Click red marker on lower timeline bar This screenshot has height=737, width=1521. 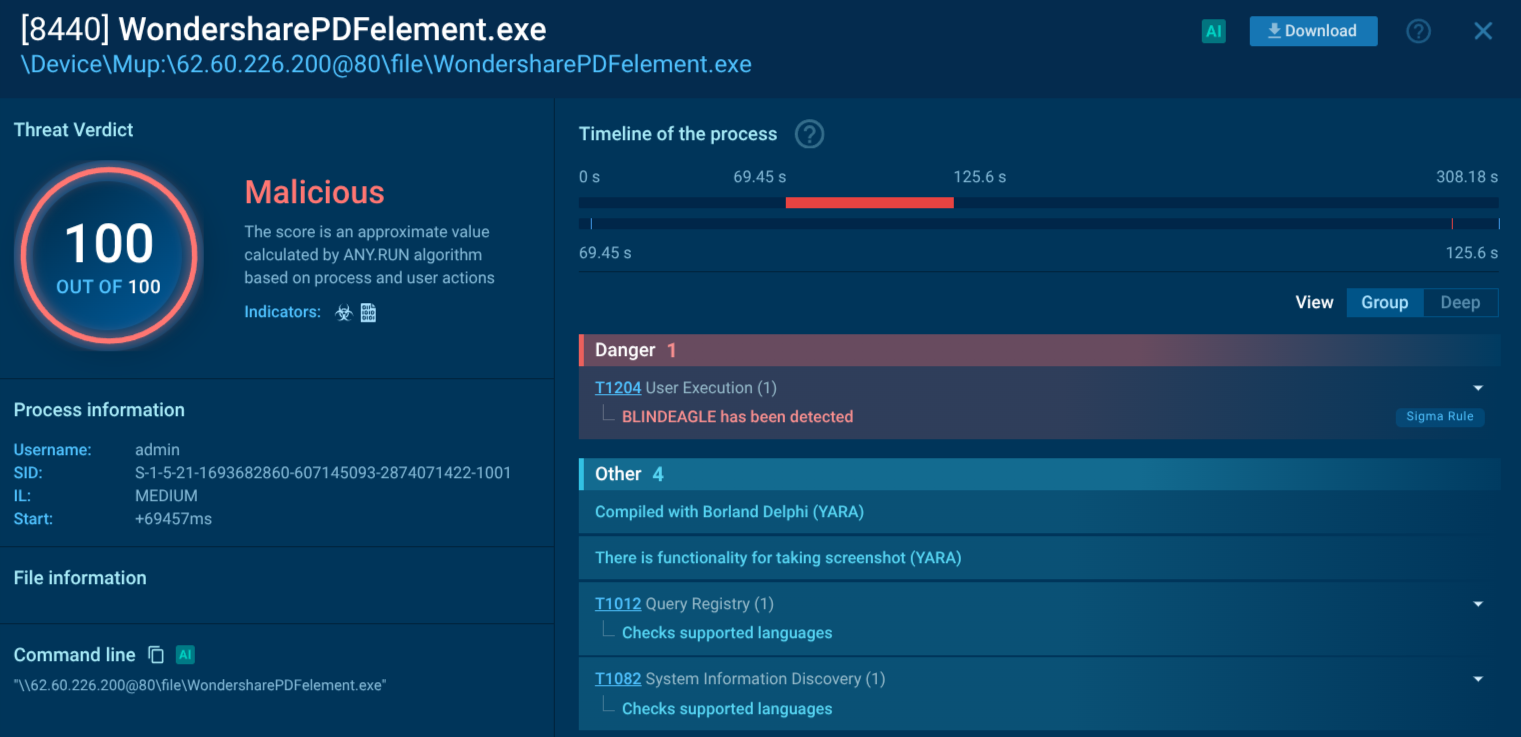[x=1452, y=224]
